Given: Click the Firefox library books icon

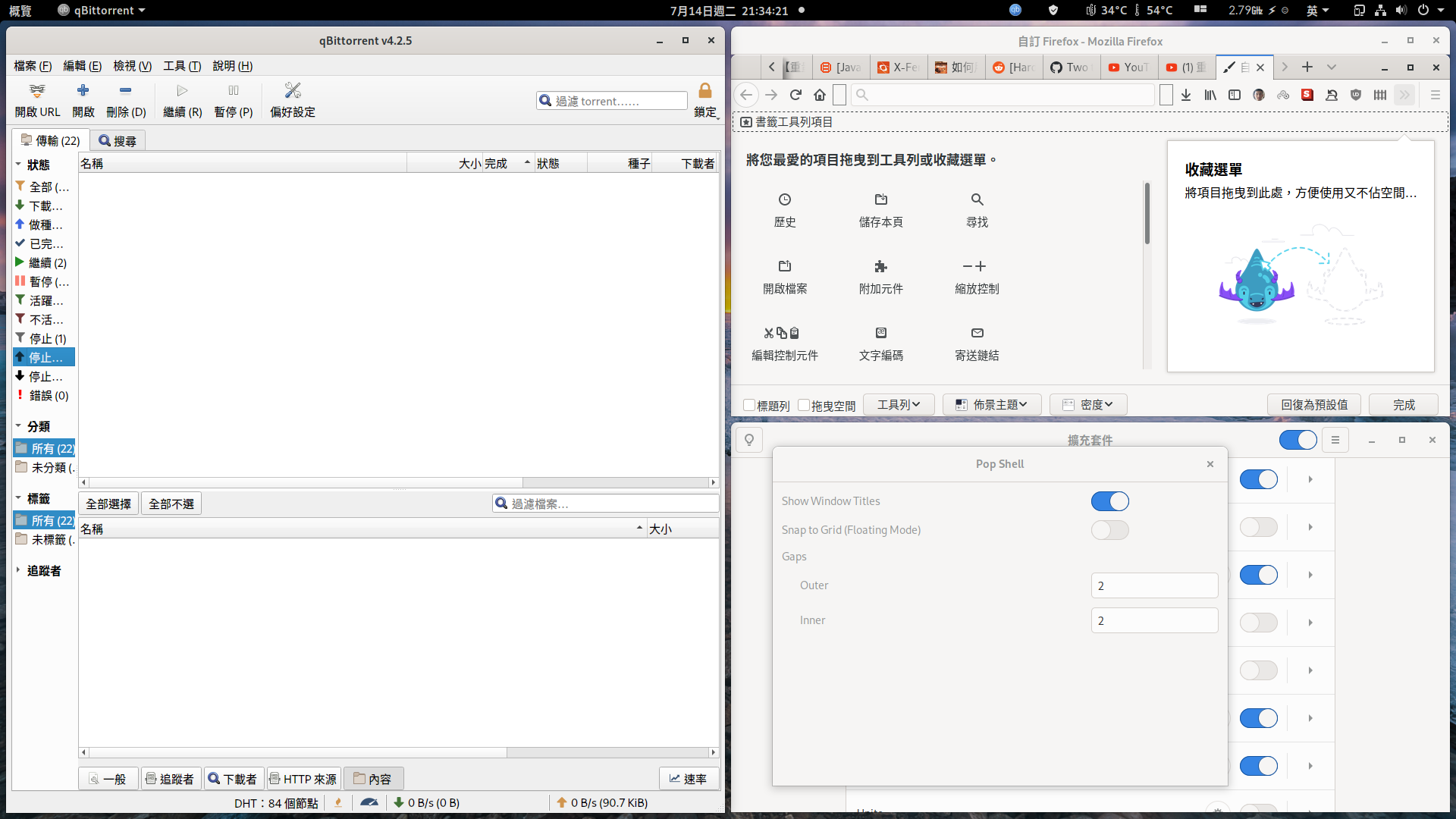Looking at the screenshot, I should point(1210,95).
